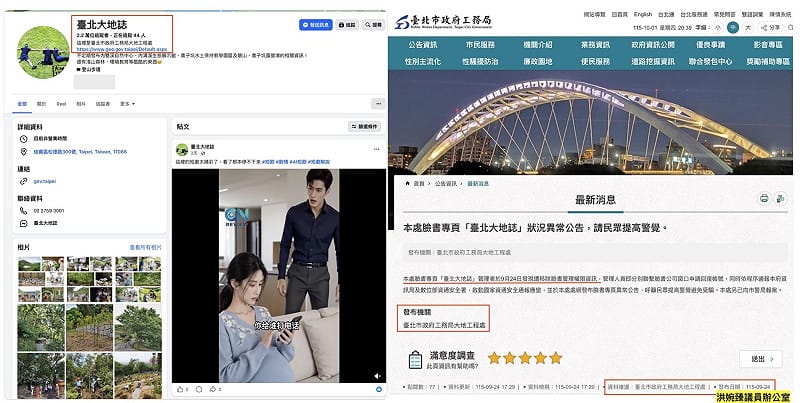This screenshot has width=800, height=403.
Task: Click the icon right of printer
Action: pyautogui.click(x=781, y=198)
